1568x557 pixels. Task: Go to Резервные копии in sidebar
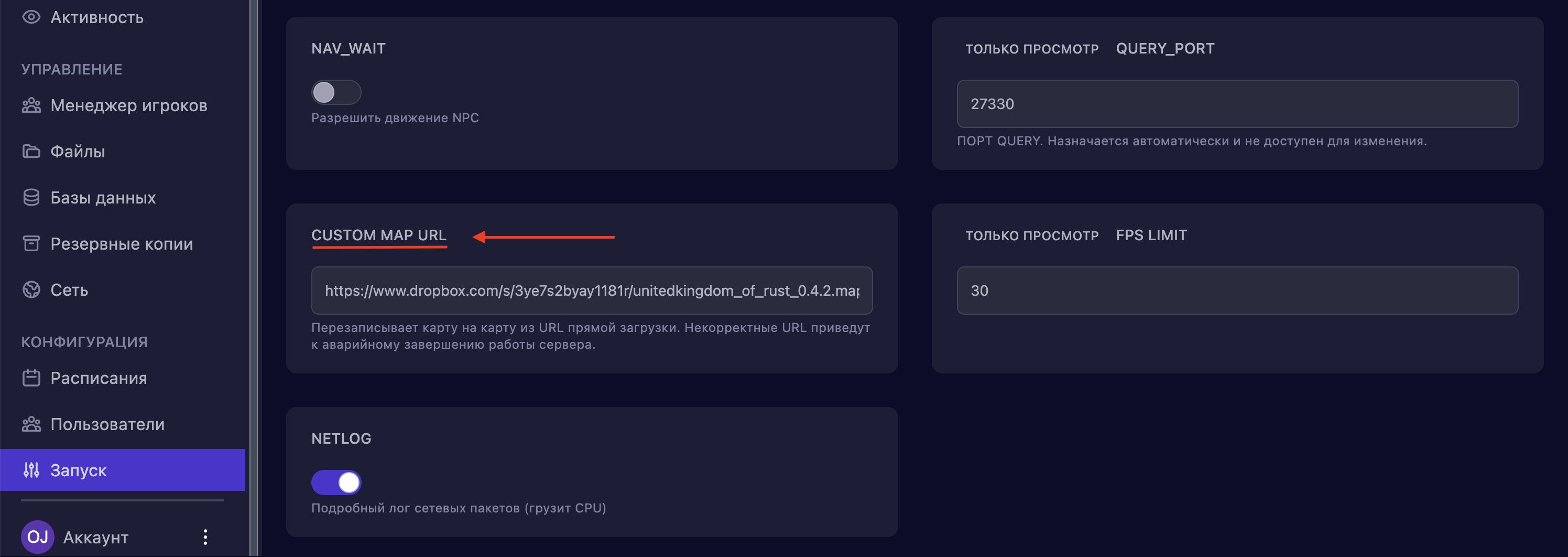(x=122, y=244)
